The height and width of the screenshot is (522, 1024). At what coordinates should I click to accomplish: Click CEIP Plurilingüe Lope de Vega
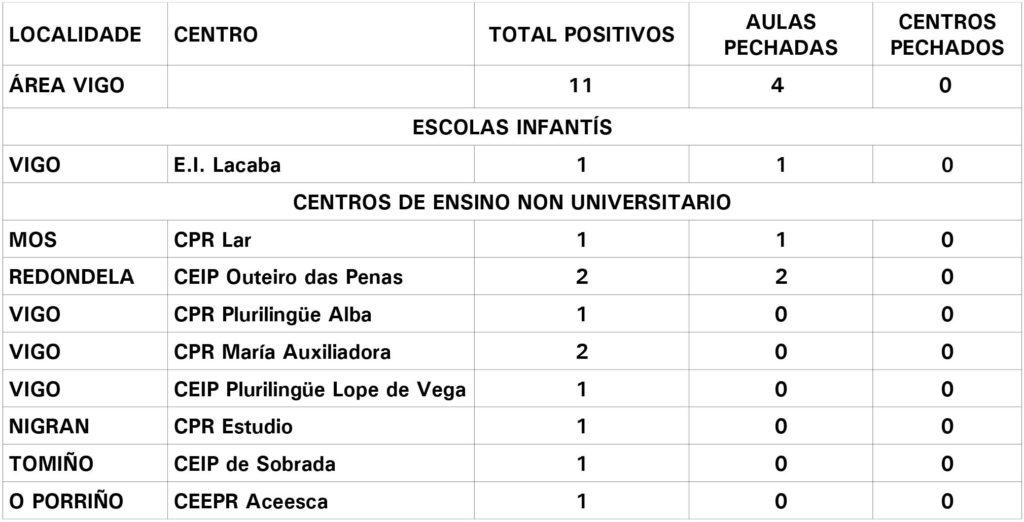tap(320, 390)
